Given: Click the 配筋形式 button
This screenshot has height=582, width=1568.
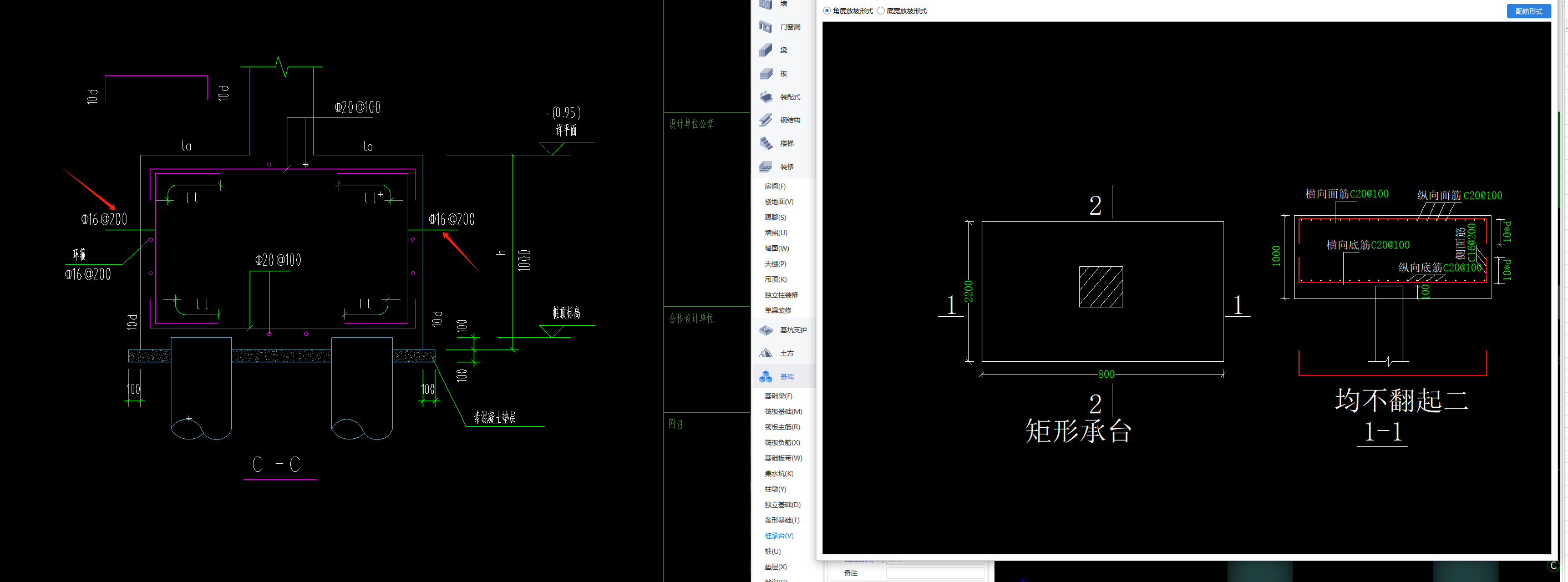Looking at the screenshot, I should click(x=1528, y=11).
